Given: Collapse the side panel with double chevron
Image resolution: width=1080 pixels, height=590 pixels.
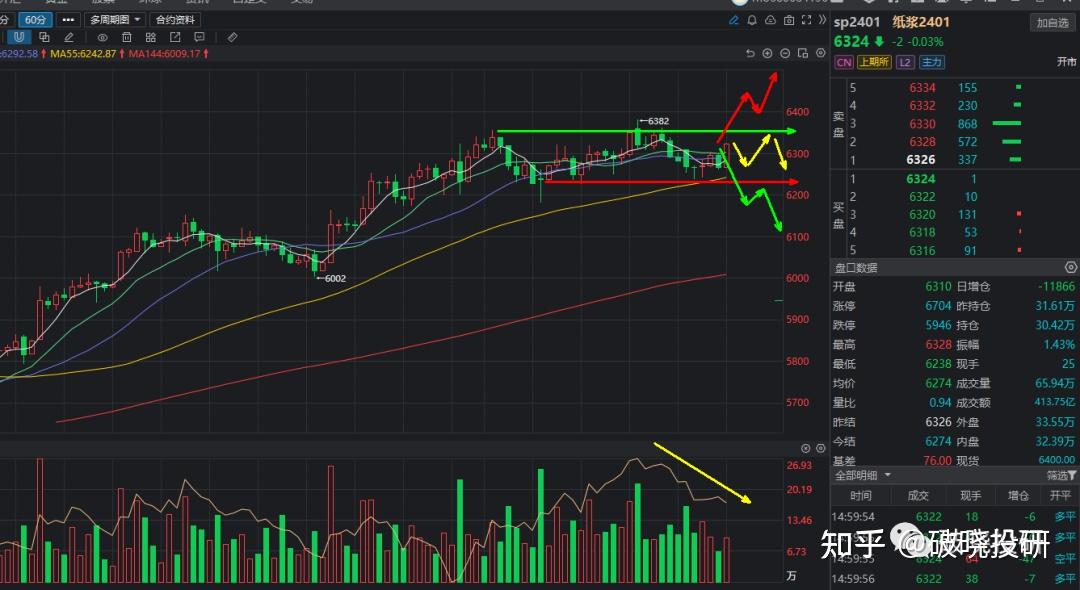Looking at the screenshot, I should [x=822, y=20].
